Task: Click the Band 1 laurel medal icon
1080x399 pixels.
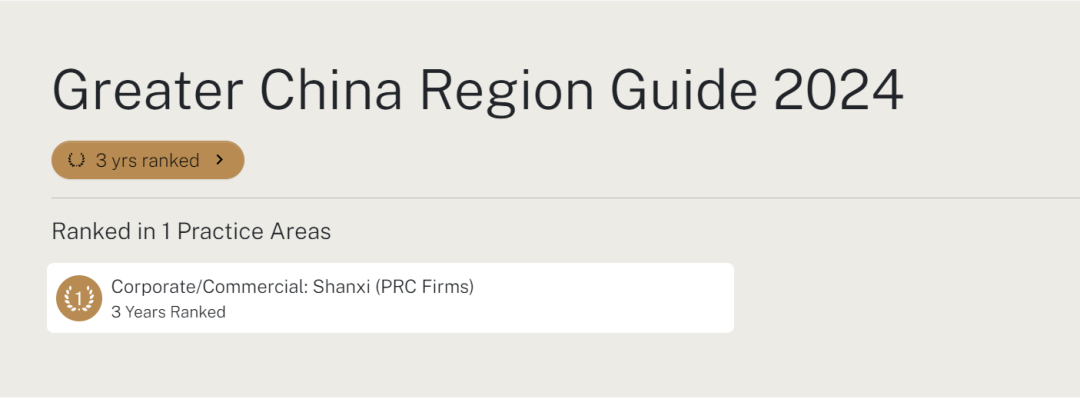Action: pyautogui.click(x=79, y=298)
